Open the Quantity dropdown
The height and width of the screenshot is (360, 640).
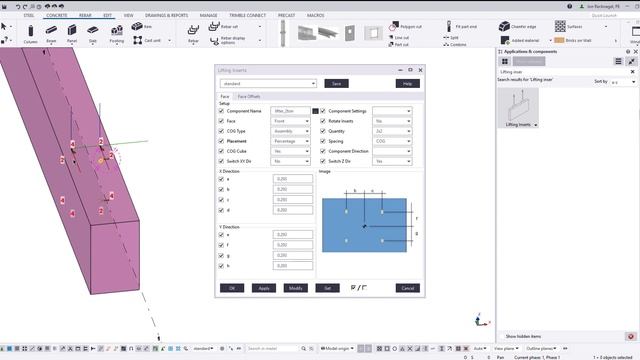point(392,131)
